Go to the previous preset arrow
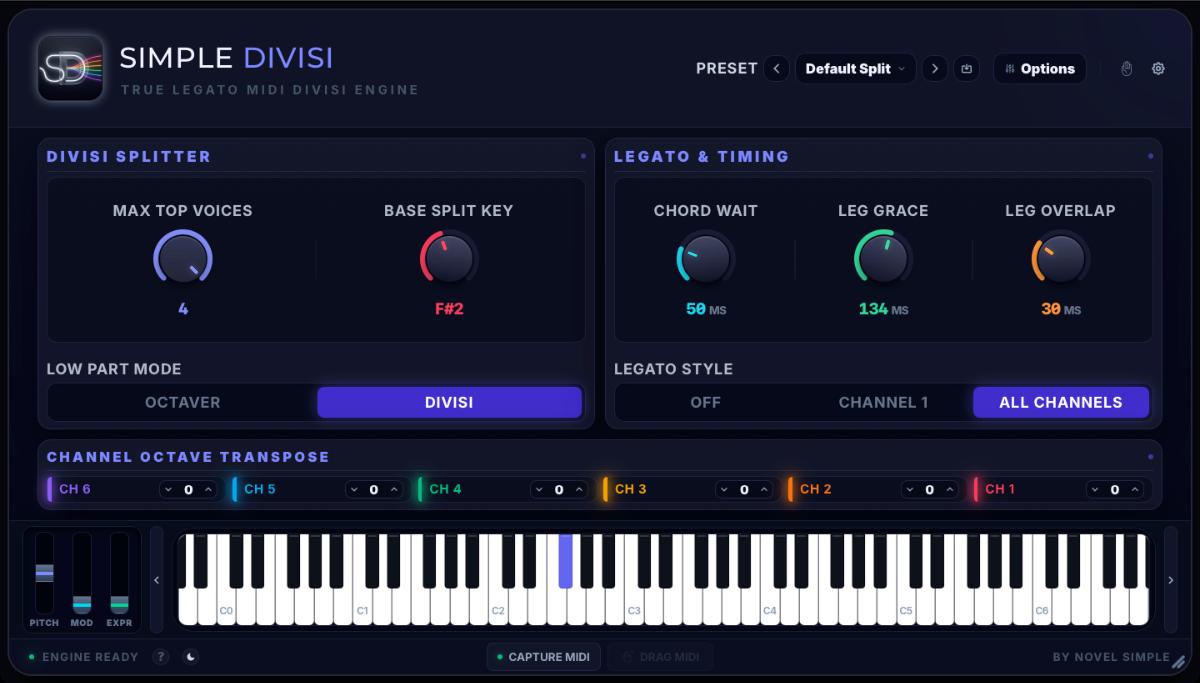 click(x=777, y=69)
